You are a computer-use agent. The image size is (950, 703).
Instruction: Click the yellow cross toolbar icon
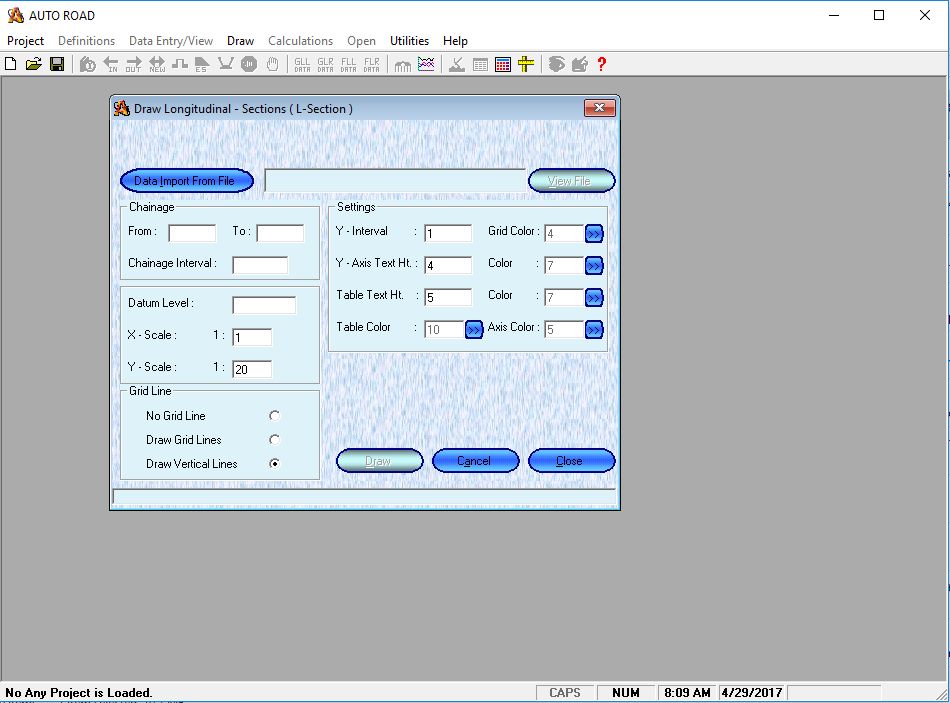[x=526, y=64]
